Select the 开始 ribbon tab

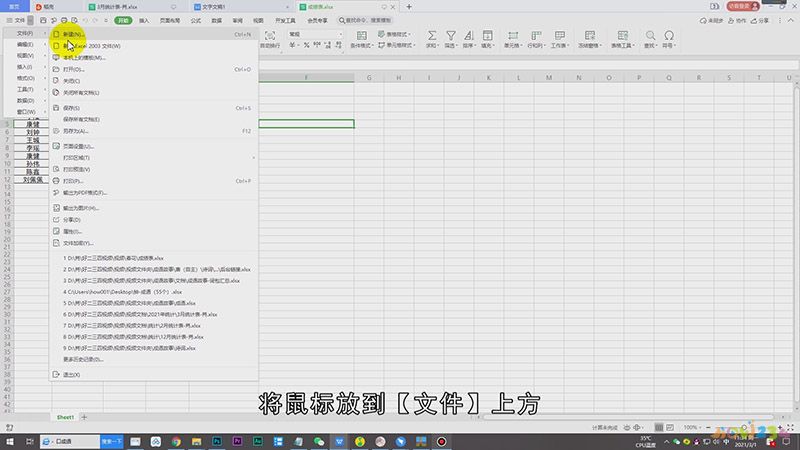click(x=123, y=20)
